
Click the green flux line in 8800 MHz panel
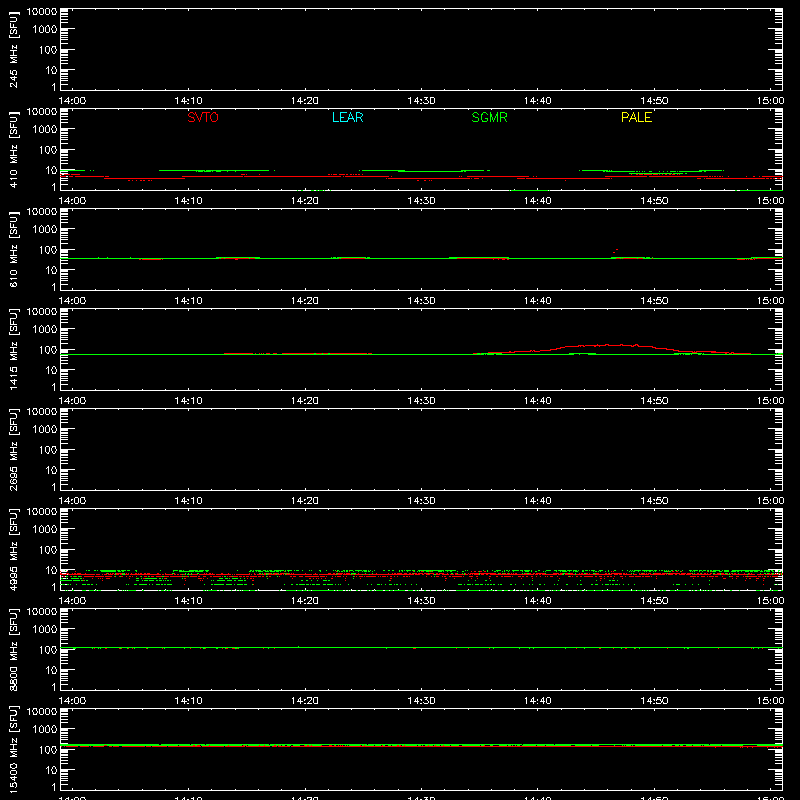421,647
